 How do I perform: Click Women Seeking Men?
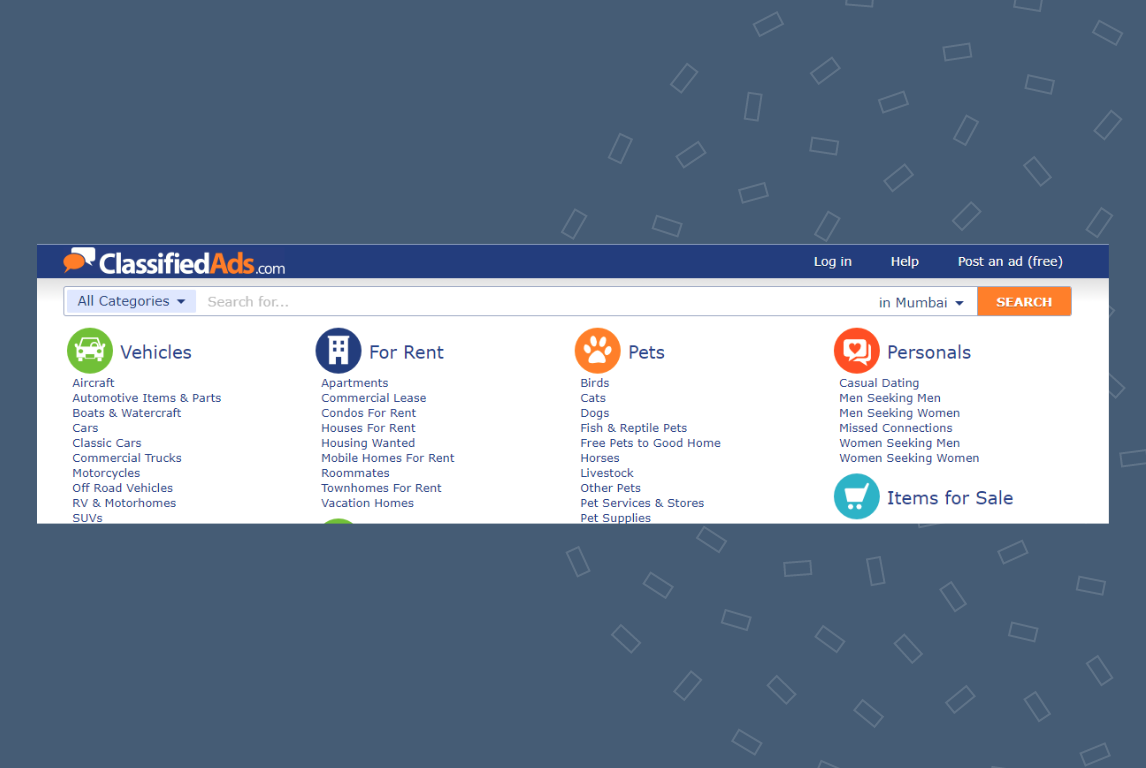pos(899,442)
